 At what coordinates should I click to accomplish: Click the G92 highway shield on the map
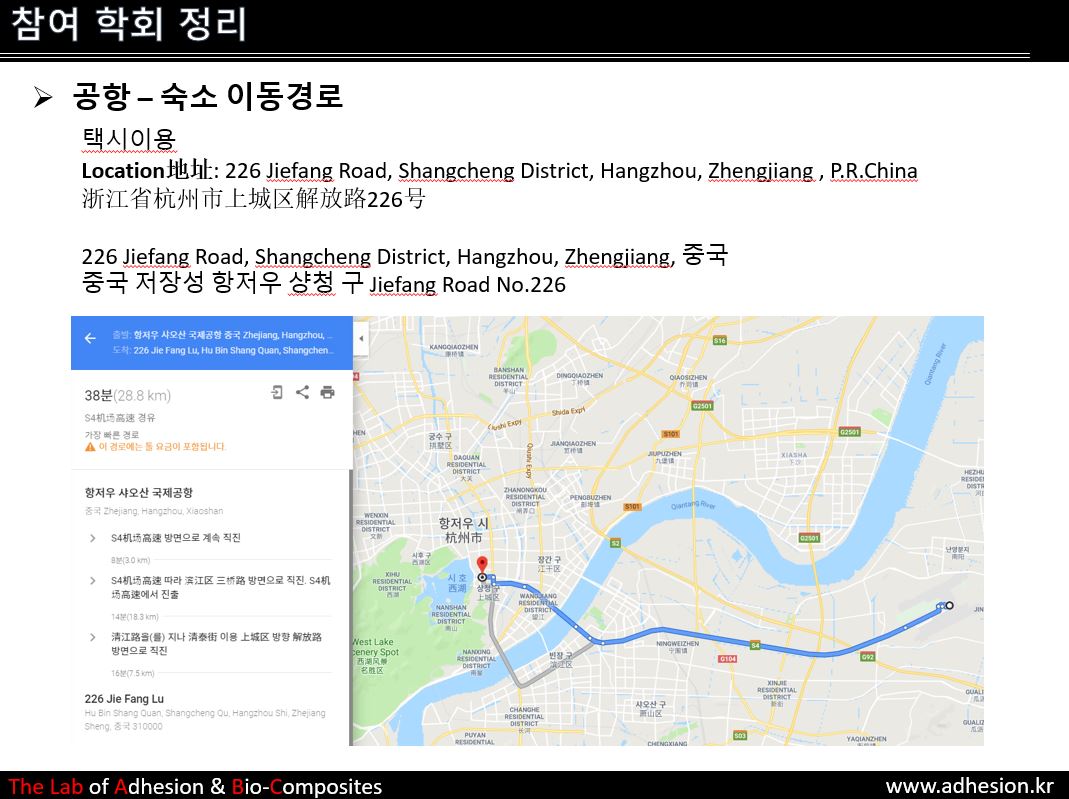click(867, 657)
